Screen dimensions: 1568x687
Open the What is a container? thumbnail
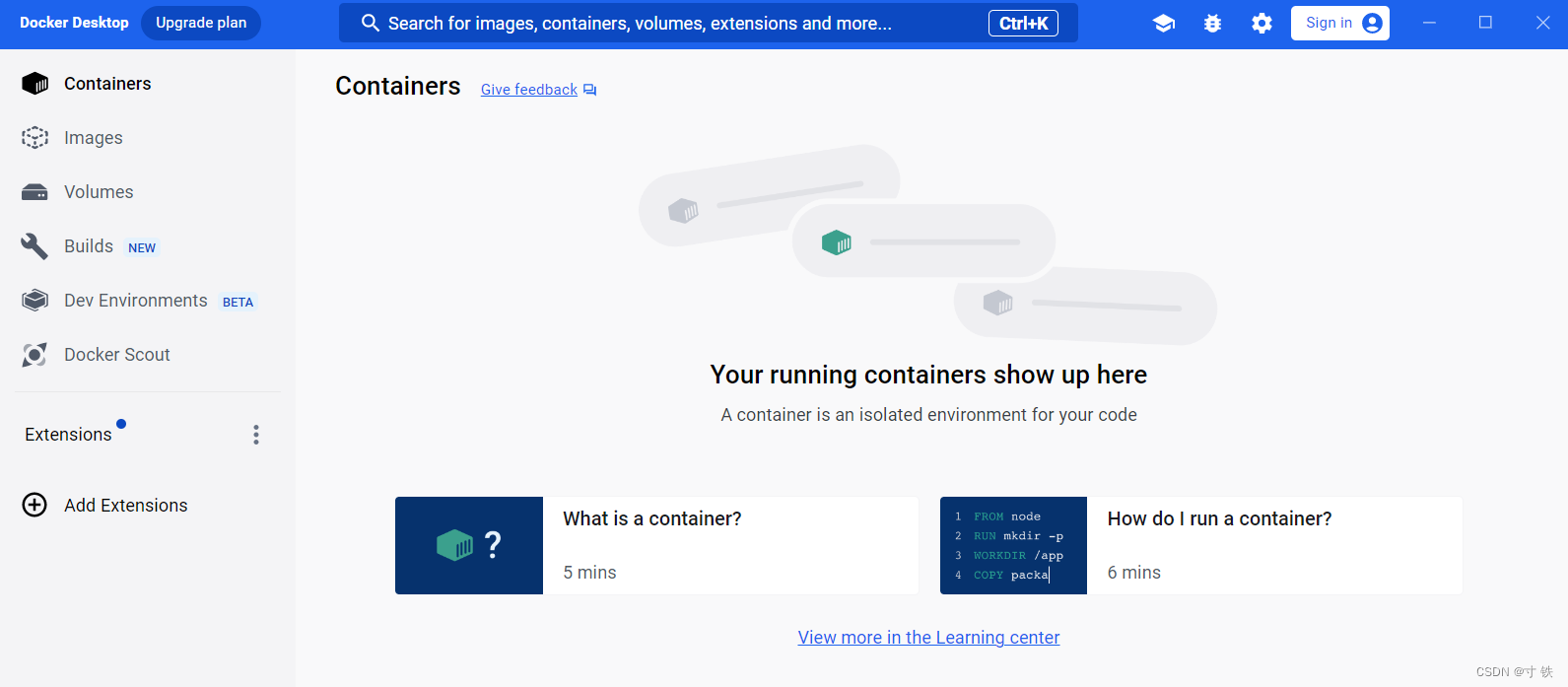[x=469, y=545]
